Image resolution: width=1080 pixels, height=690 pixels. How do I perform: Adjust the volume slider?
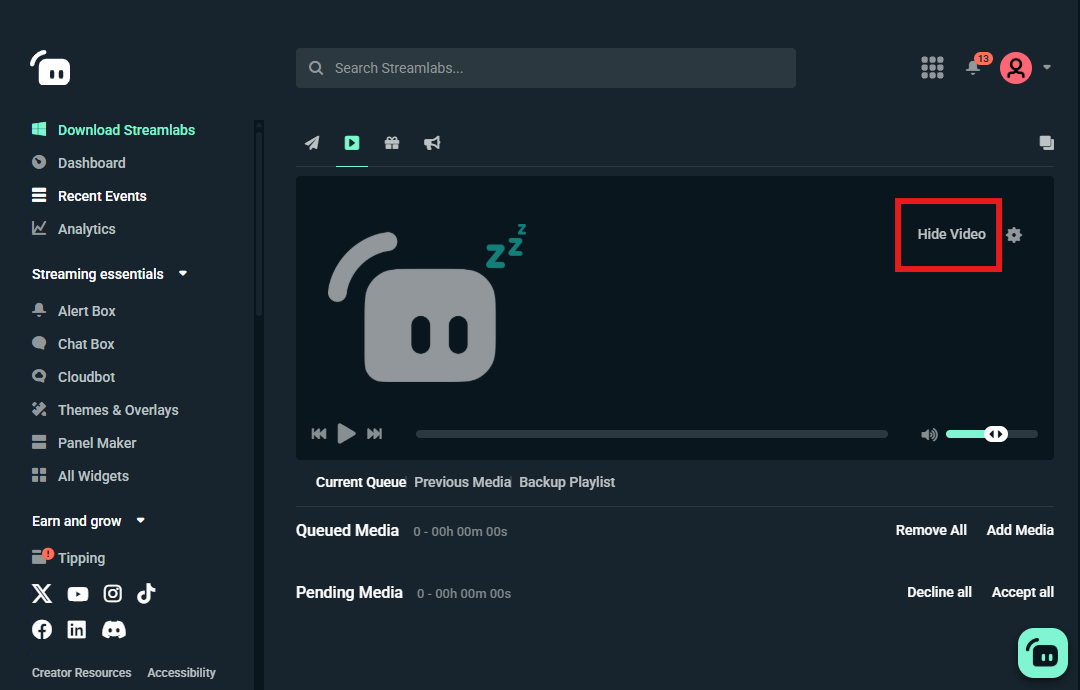(997, 433)
